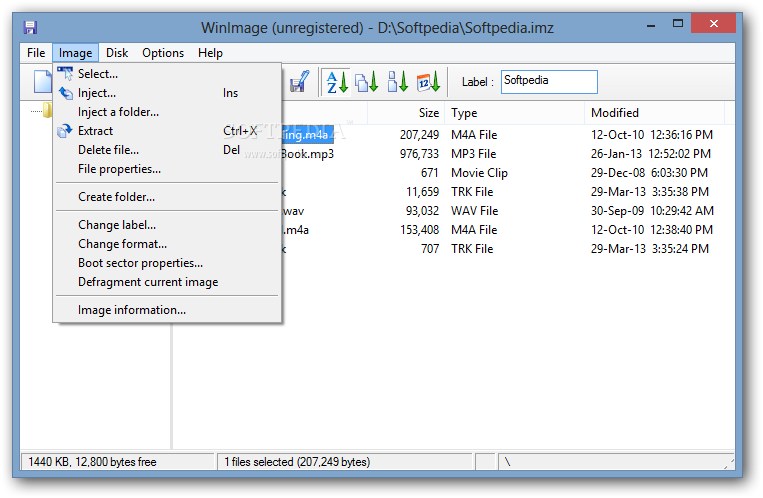Select the Book.mp3 file row

coord(308,154)
